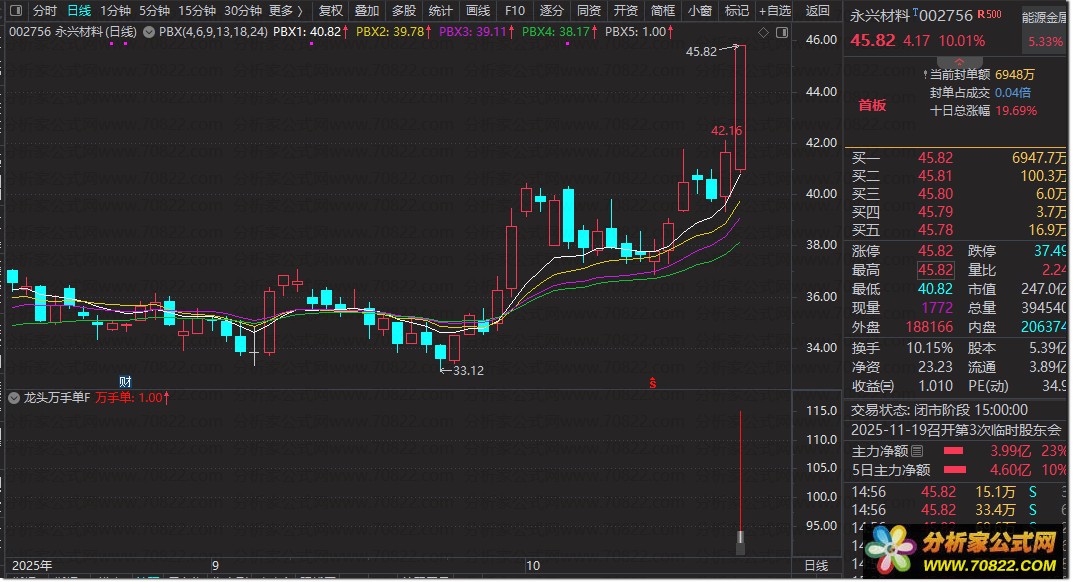The image size is (1073, 582).
Task: Switch to the 30分钟 period
Action: coord(243,10)
